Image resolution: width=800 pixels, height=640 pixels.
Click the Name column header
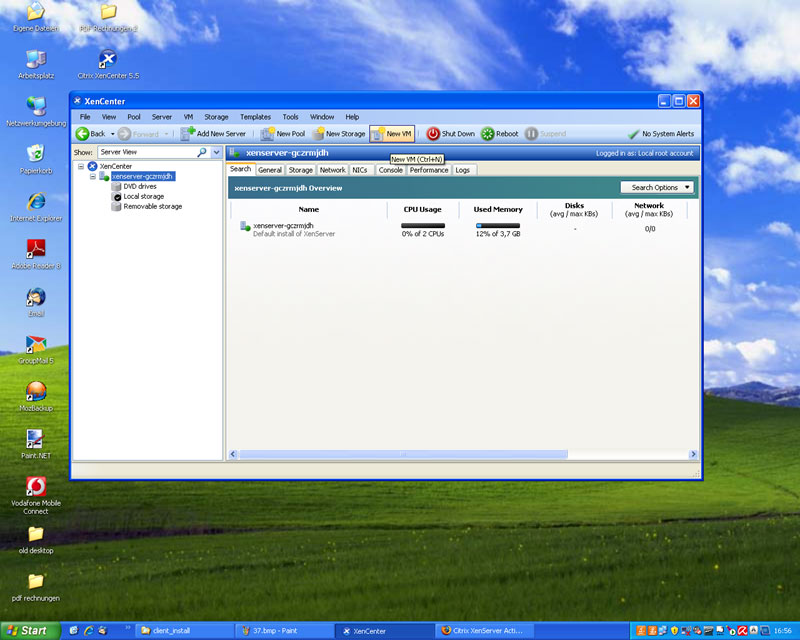309,209
